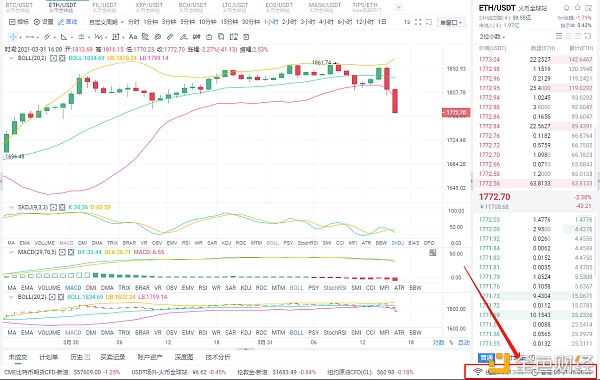
Task: Click the measure ruler tool icon
Action: point(170,37)
